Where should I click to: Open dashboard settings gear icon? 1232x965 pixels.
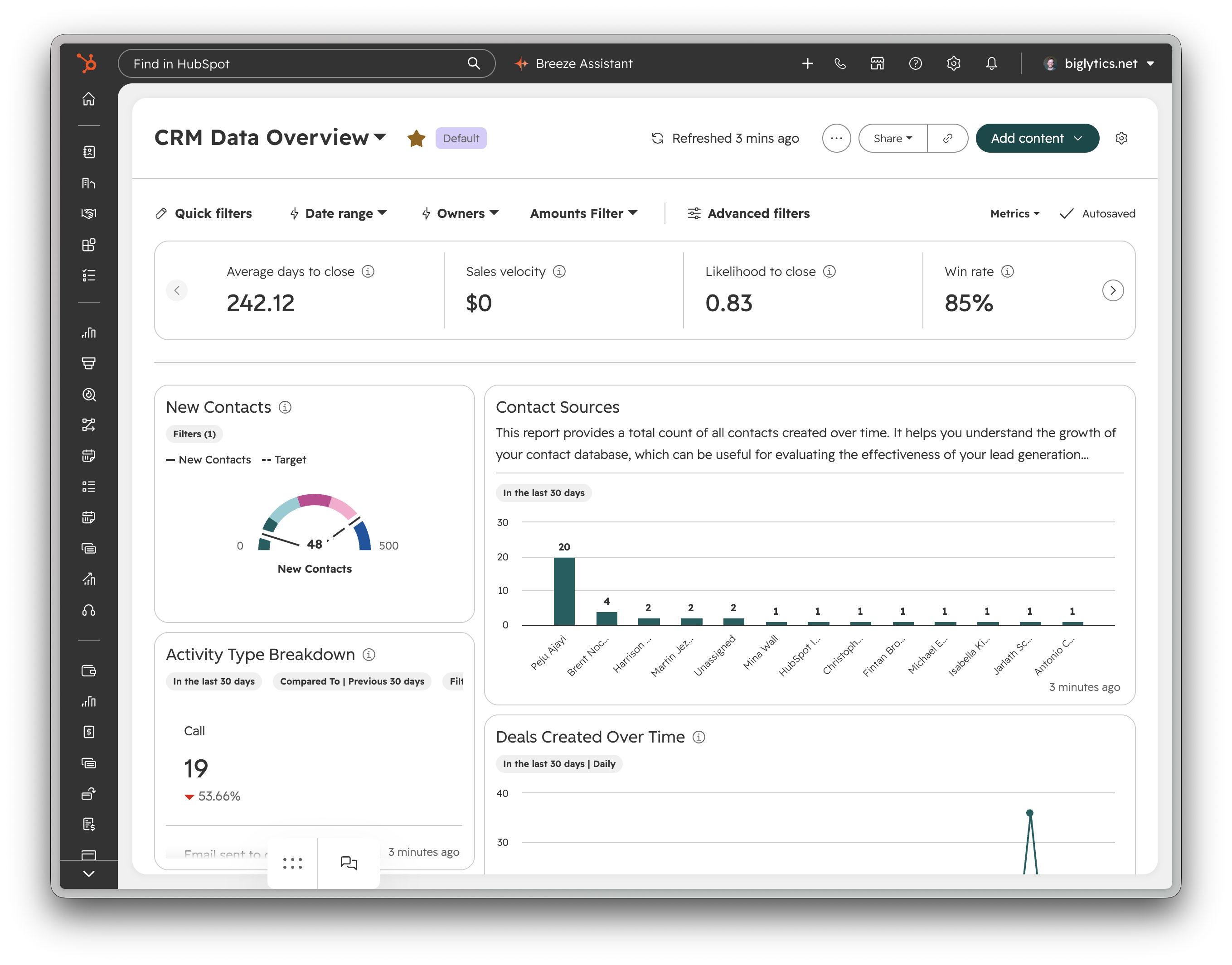1121,139
